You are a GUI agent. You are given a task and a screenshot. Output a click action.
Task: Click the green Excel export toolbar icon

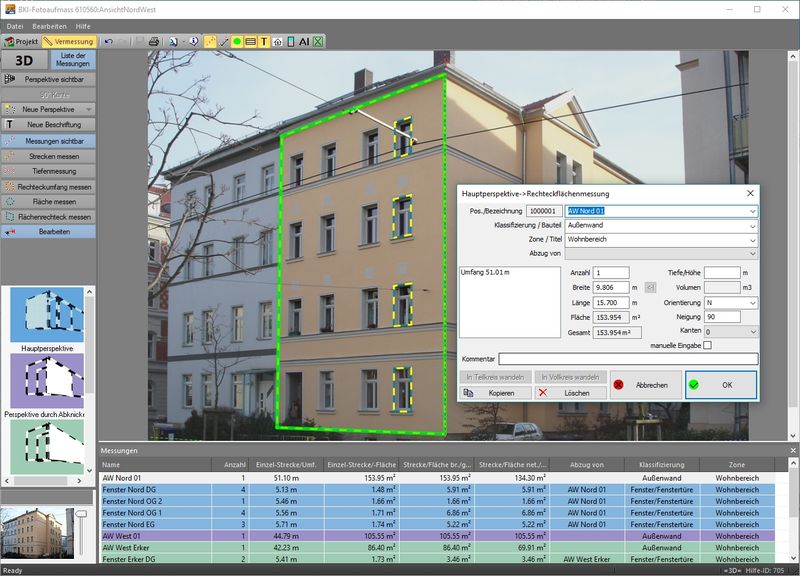(x=318, y=42)
